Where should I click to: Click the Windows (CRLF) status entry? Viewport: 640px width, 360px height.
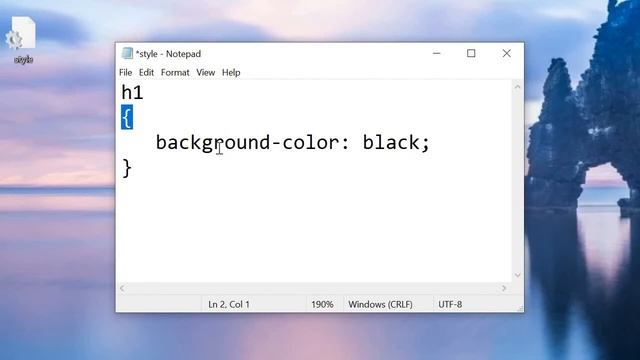380,304
